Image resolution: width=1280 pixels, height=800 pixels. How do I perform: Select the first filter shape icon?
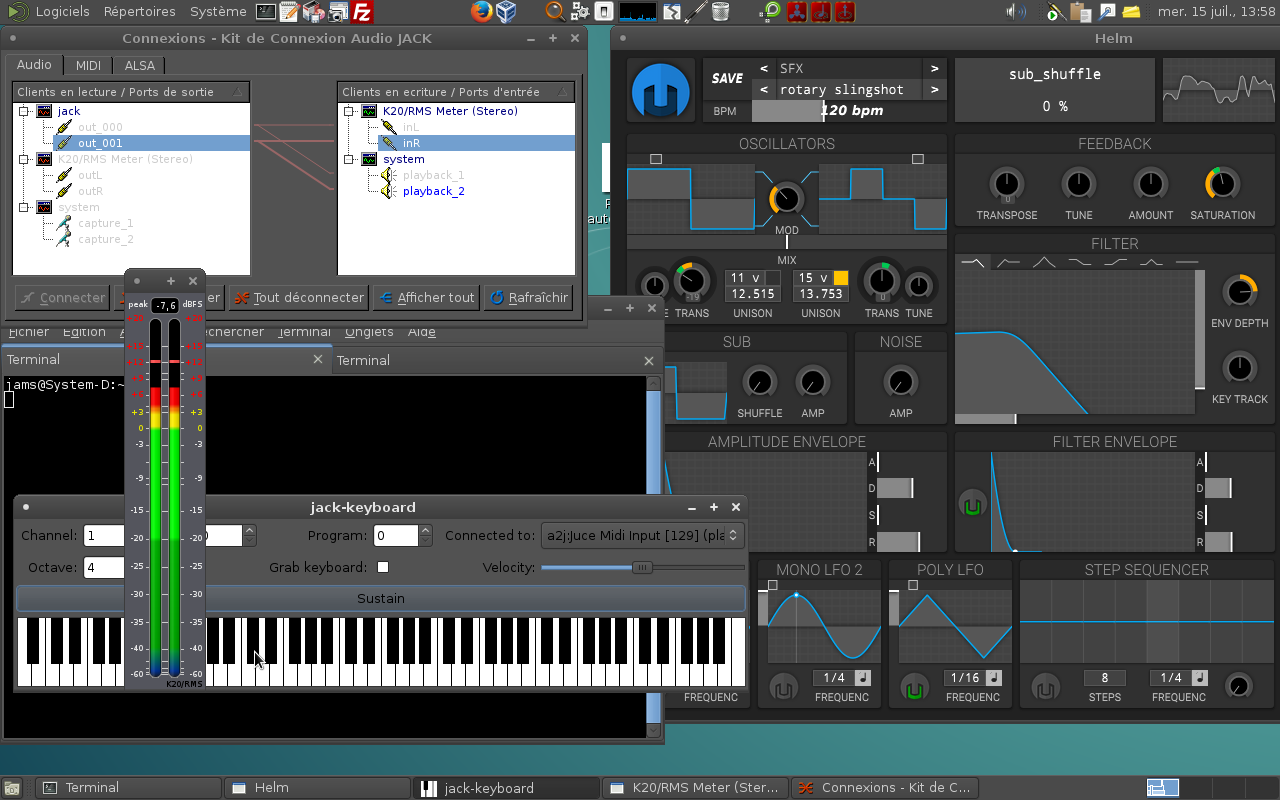coord(971,263)
